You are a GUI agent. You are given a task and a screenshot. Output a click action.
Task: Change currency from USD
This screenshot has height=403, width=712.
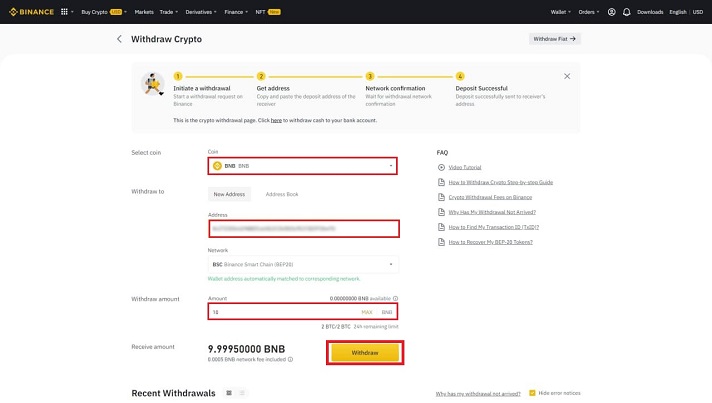point(698,12)
